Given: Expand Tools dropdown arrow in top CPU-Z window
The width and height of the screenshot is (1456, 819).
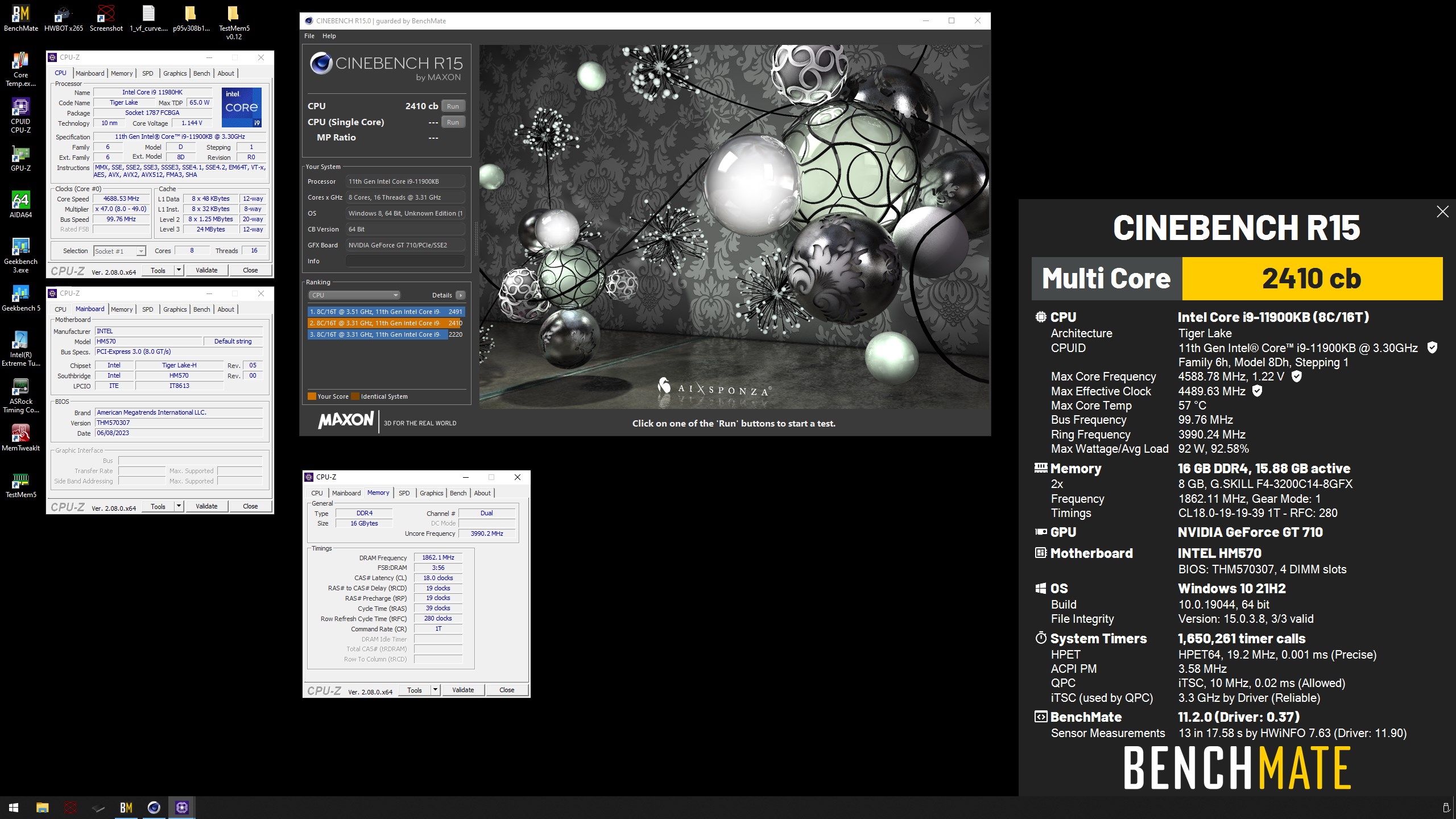Looking at the screenshot, I should (x=179, y=270).
